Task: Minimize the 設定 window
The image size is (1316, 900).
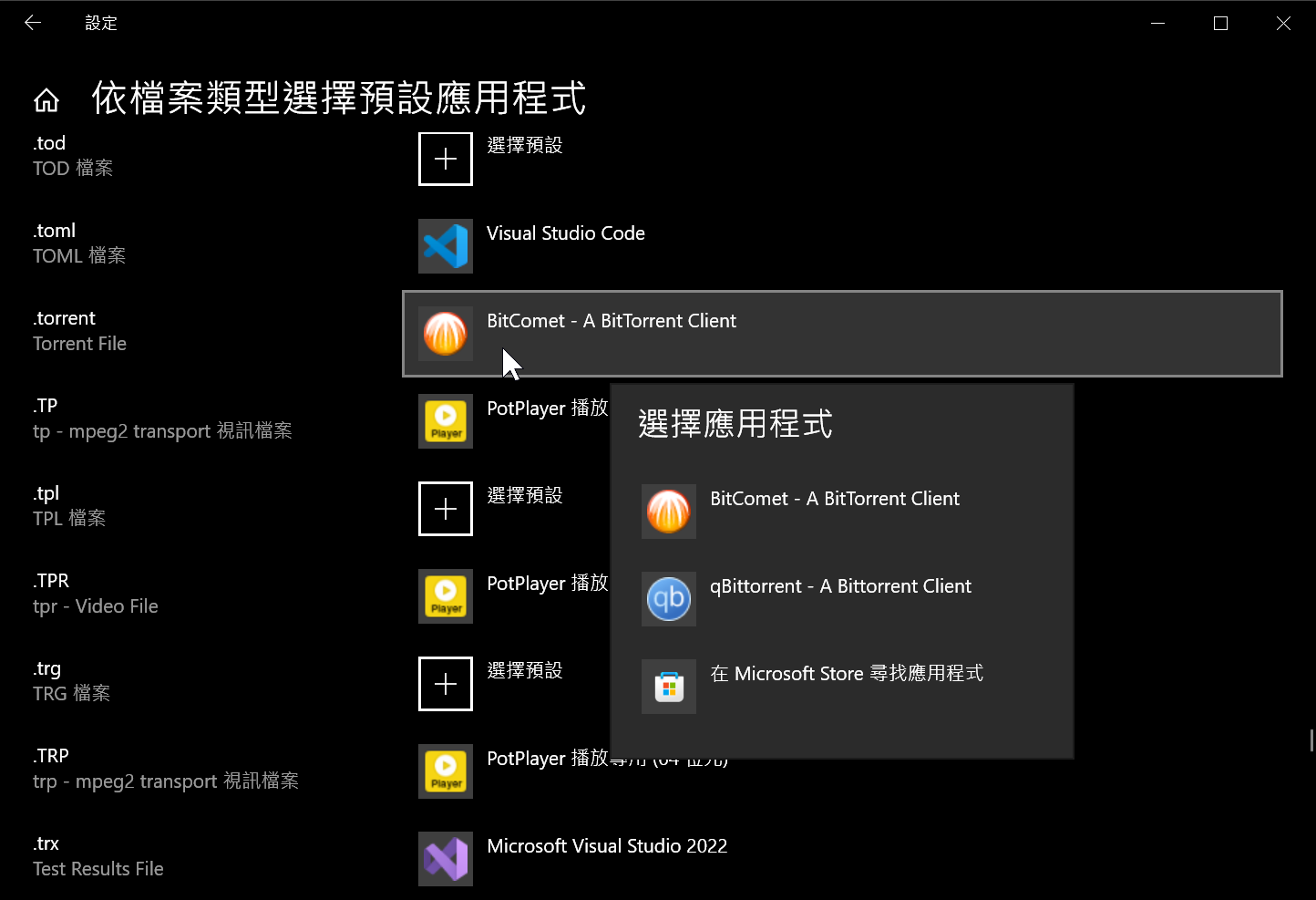Action: pos(1158,23)
